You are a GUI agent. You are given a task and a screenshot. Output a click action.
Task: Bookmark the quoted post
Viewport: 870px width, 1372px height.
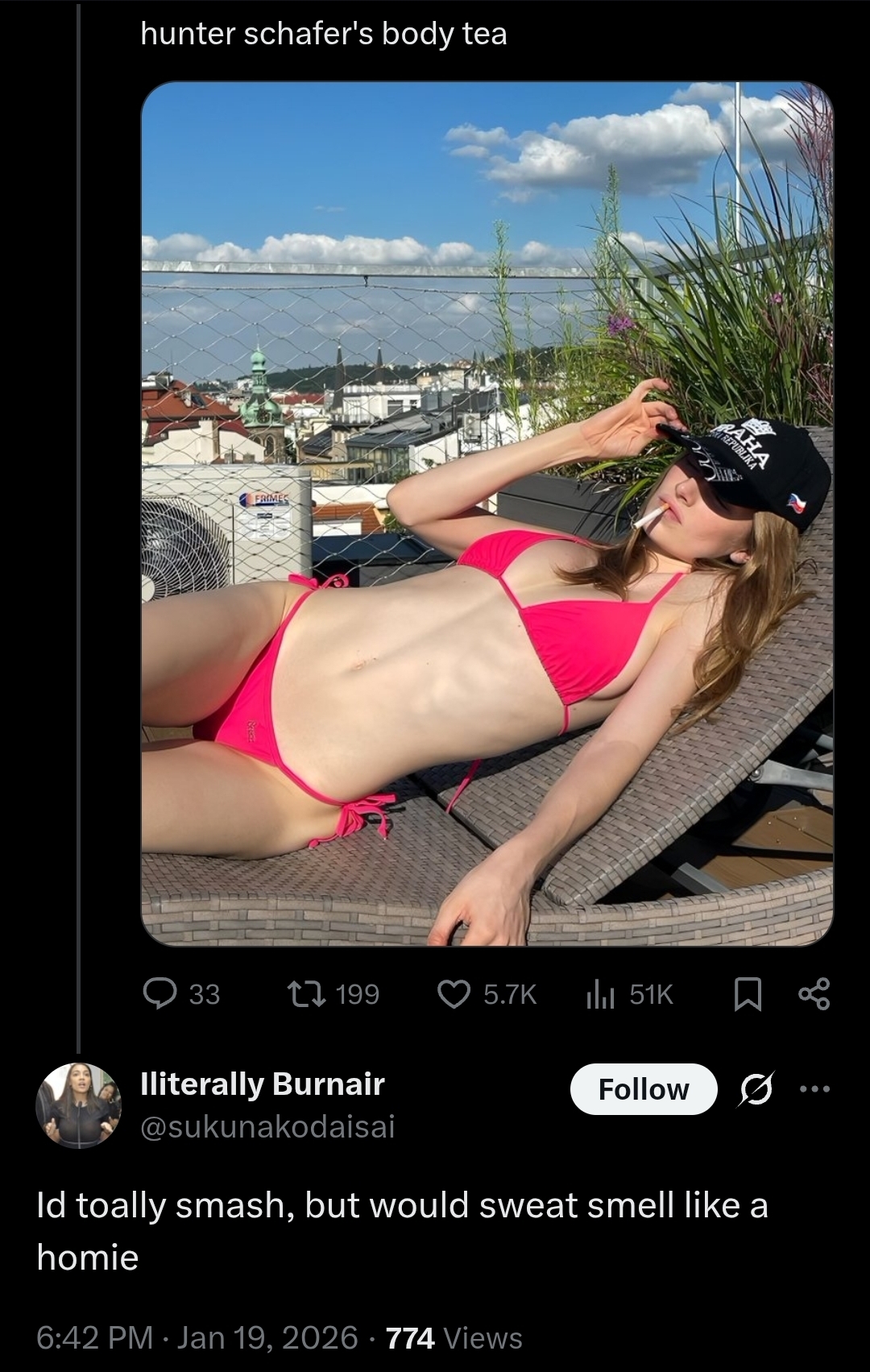748,994
